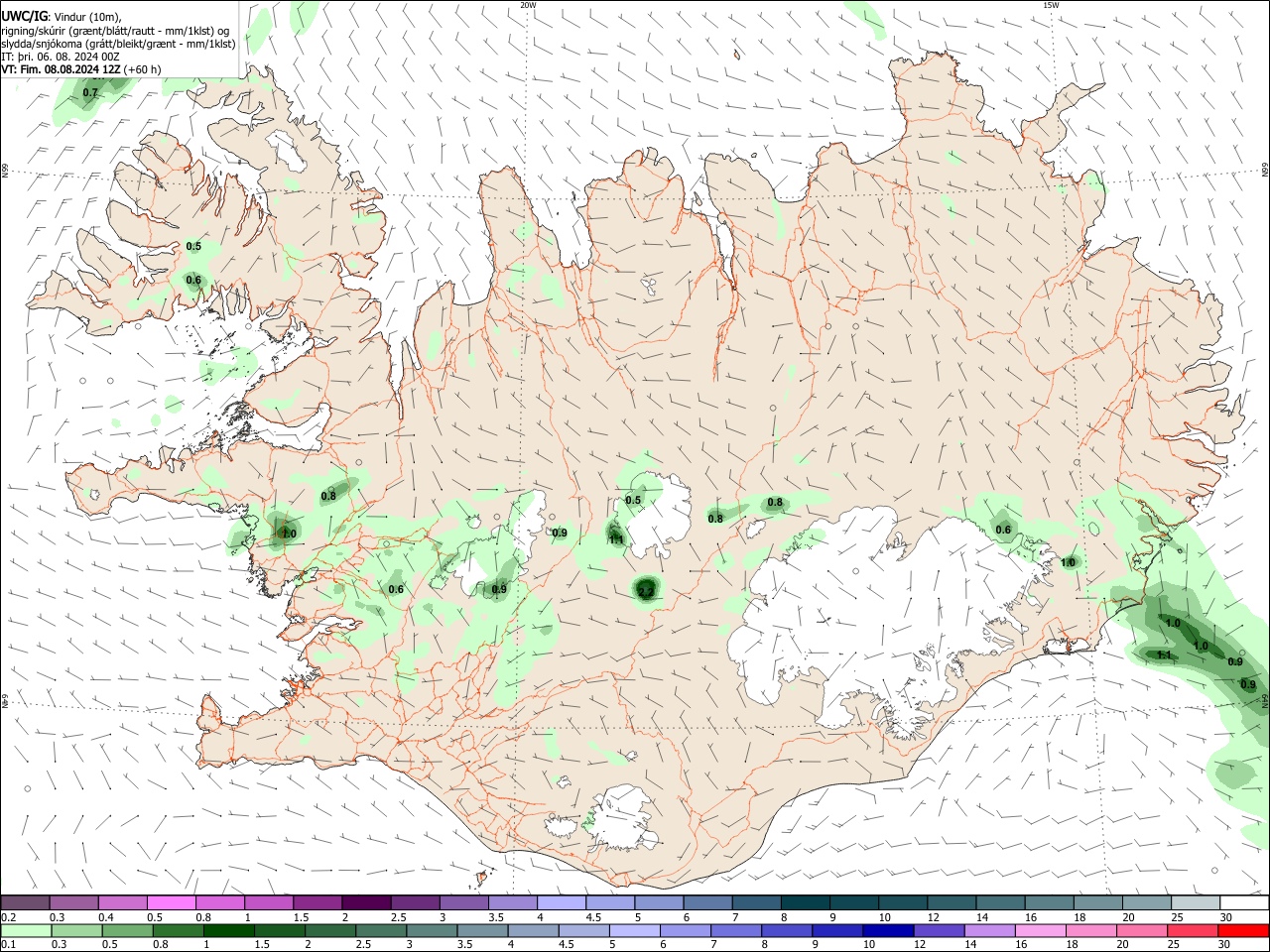Screen dimensions: 1270x952
Task: Click the 20W longitude label at the top edge
Action: click(x=528, y=5)
